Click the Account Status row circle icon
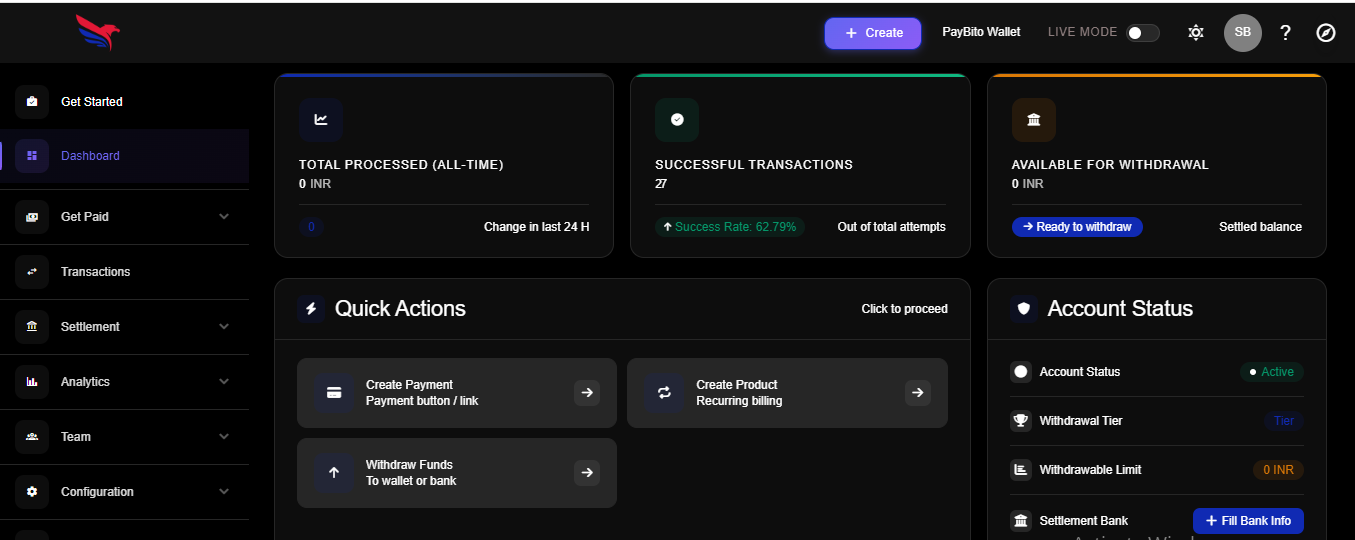The width and height of the screenshot is (1355, 540). 1021,372
